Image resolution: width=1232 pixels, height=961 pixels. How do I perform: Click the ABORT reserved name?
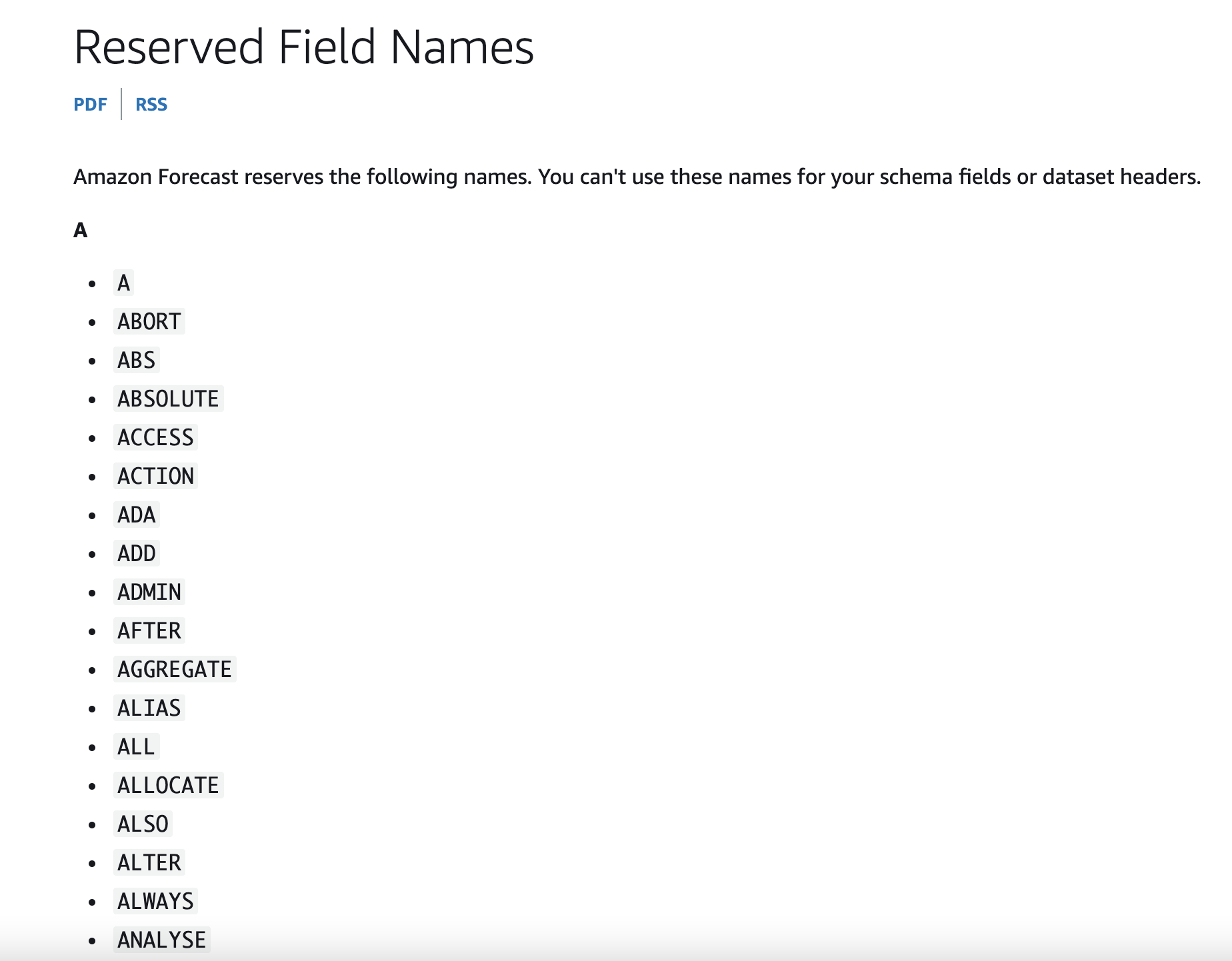(x=149, y=322)
